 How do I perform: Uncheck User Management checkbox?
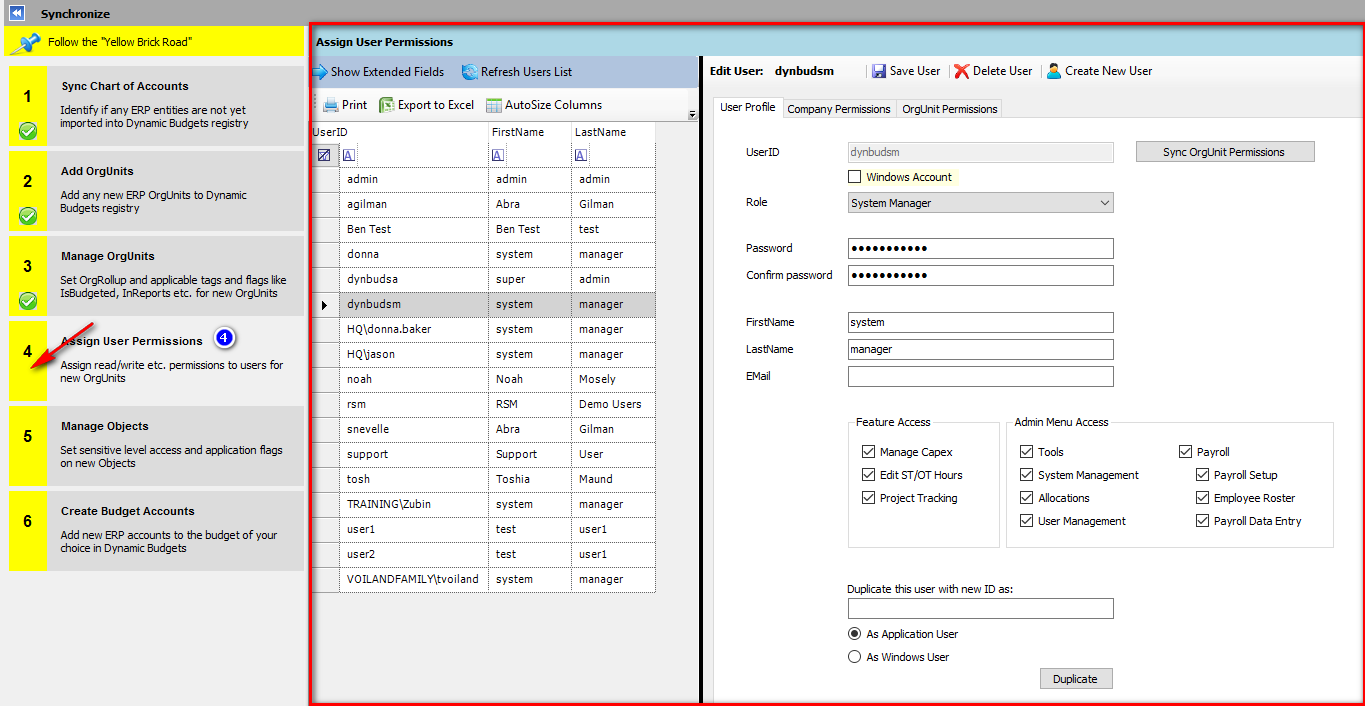pos(1026,521)
